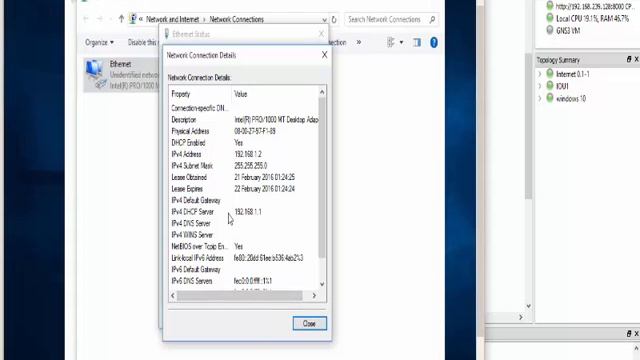Select the Description Intel PRO/1000 row
640x360 pixels.
pos(244,120)
